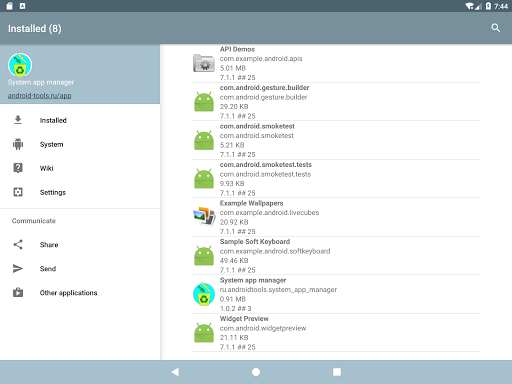Click the com.android.smoketest android icon

(204, 140)
